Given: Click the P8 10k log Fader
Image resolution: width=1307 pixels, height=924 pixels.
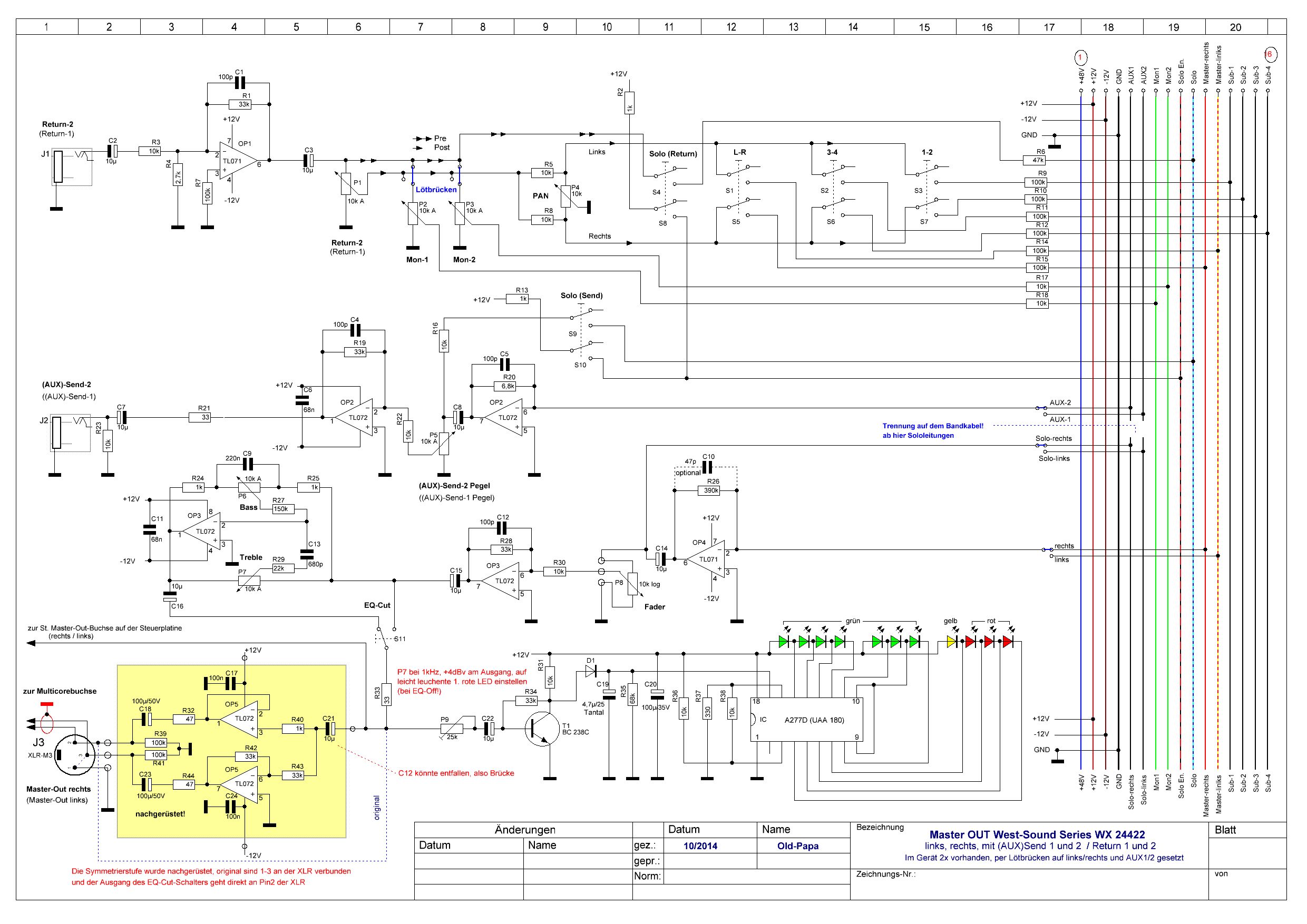Looking at the screenshot, I should coord(632,584).
